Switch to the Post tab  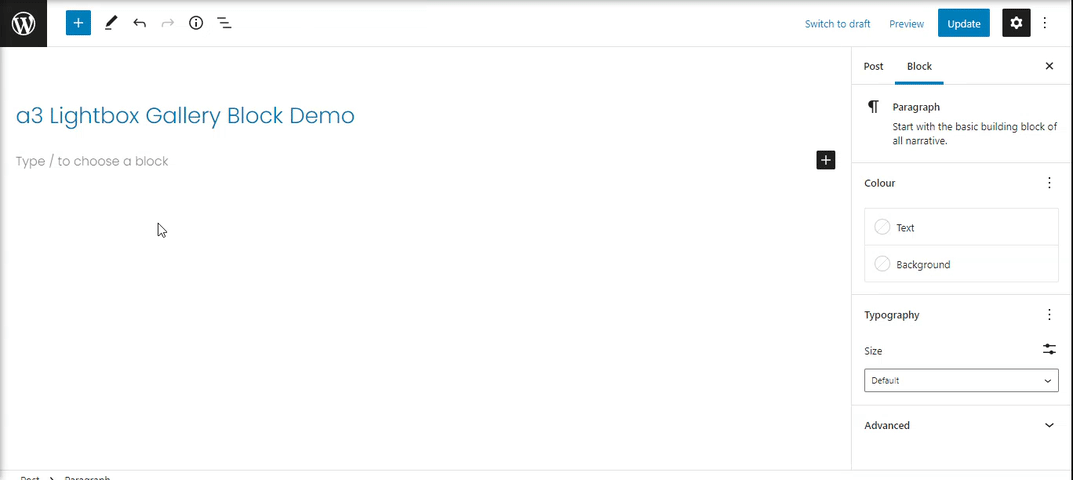pos(873,66)
